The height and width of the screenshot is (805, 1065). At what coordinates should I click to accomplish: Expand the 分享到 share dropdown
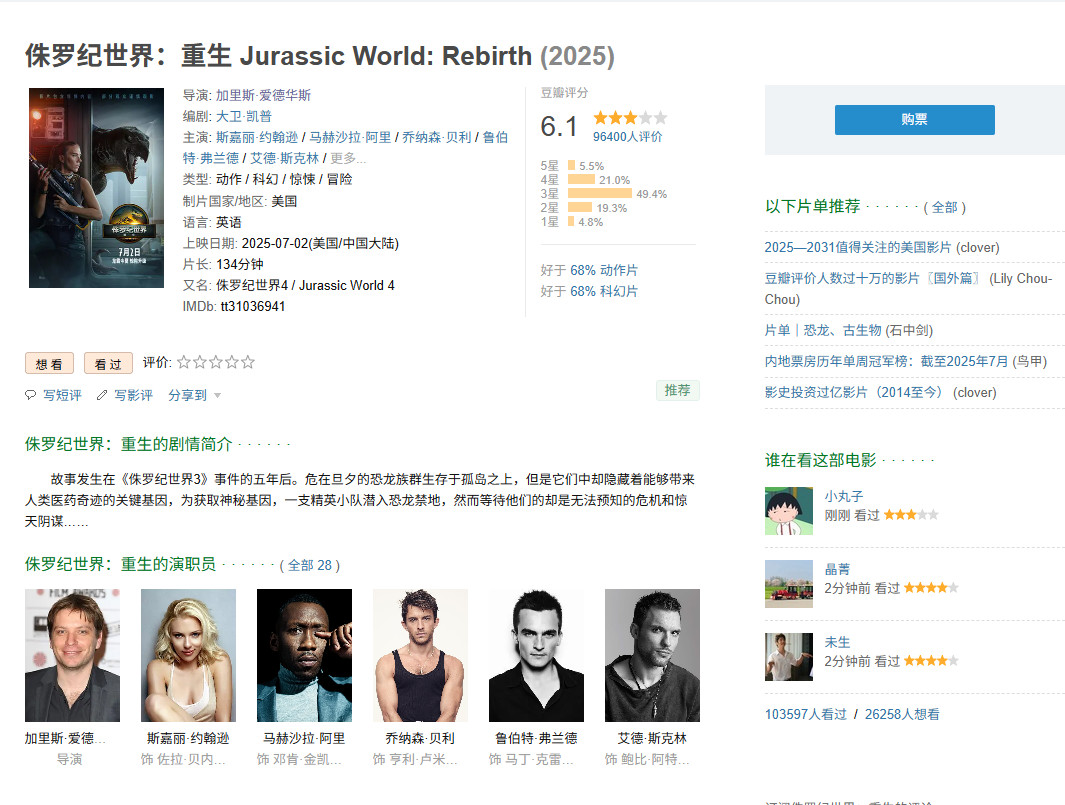coord(194,395)
